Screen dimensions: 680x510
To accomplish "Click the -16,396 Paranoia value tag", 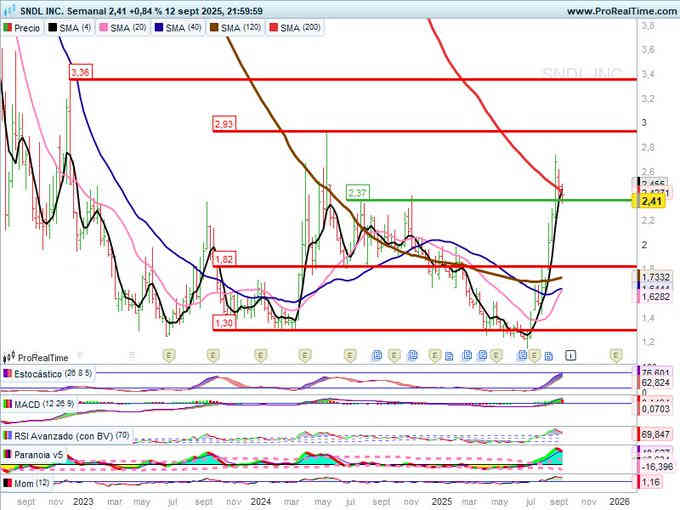I will 655,467.
